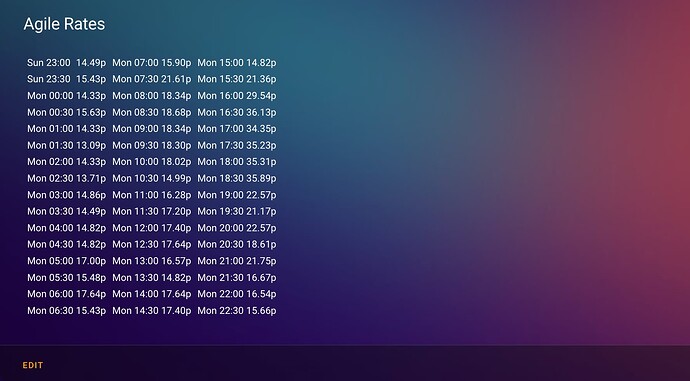Select the Mon 14:00 17.64p rate
The height and width of the screenshot is (381, 690).
click(152, 294)
